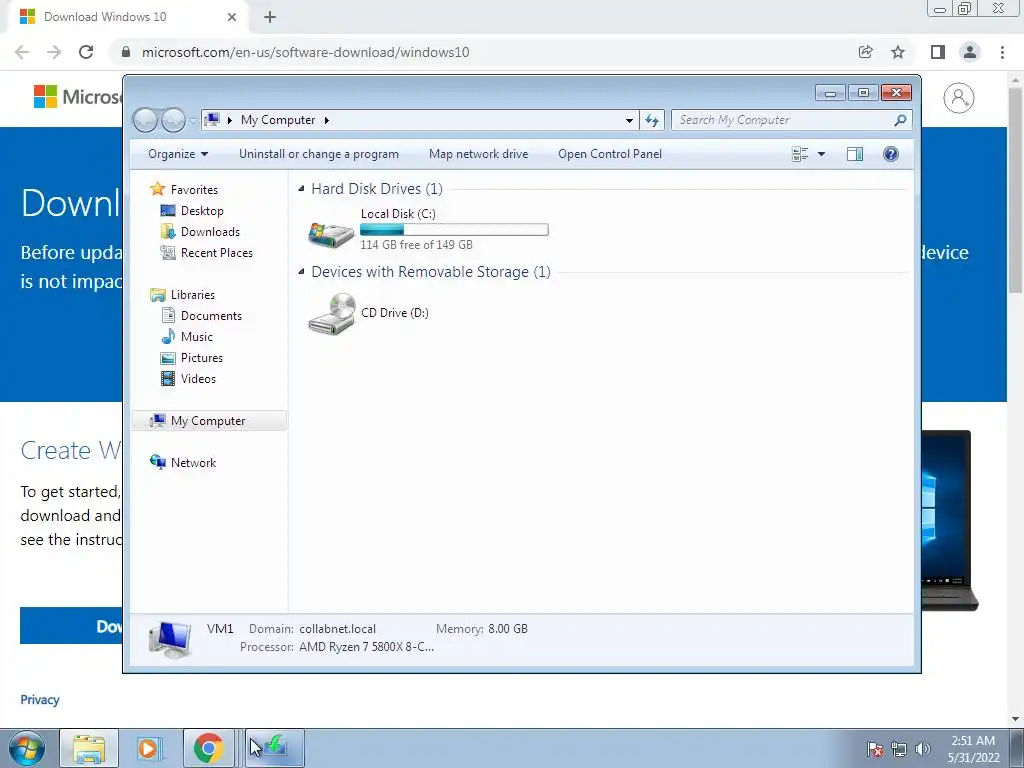This screenshot has width=1024, height=768.
Task: Switch to Chrome from taskbar
Action: click(208, 748)
